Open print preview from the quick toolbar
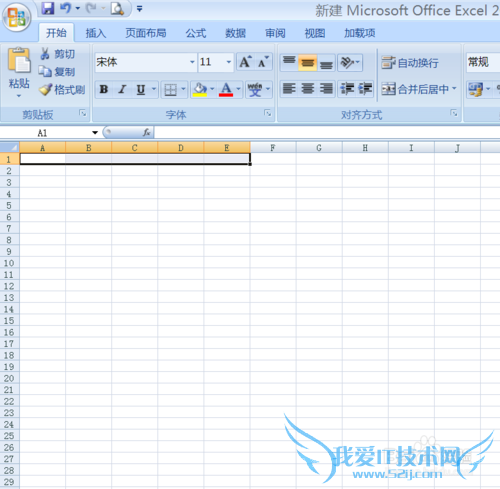Image resolution: width=500 pixels, height=489 pixels. [117, 8]
